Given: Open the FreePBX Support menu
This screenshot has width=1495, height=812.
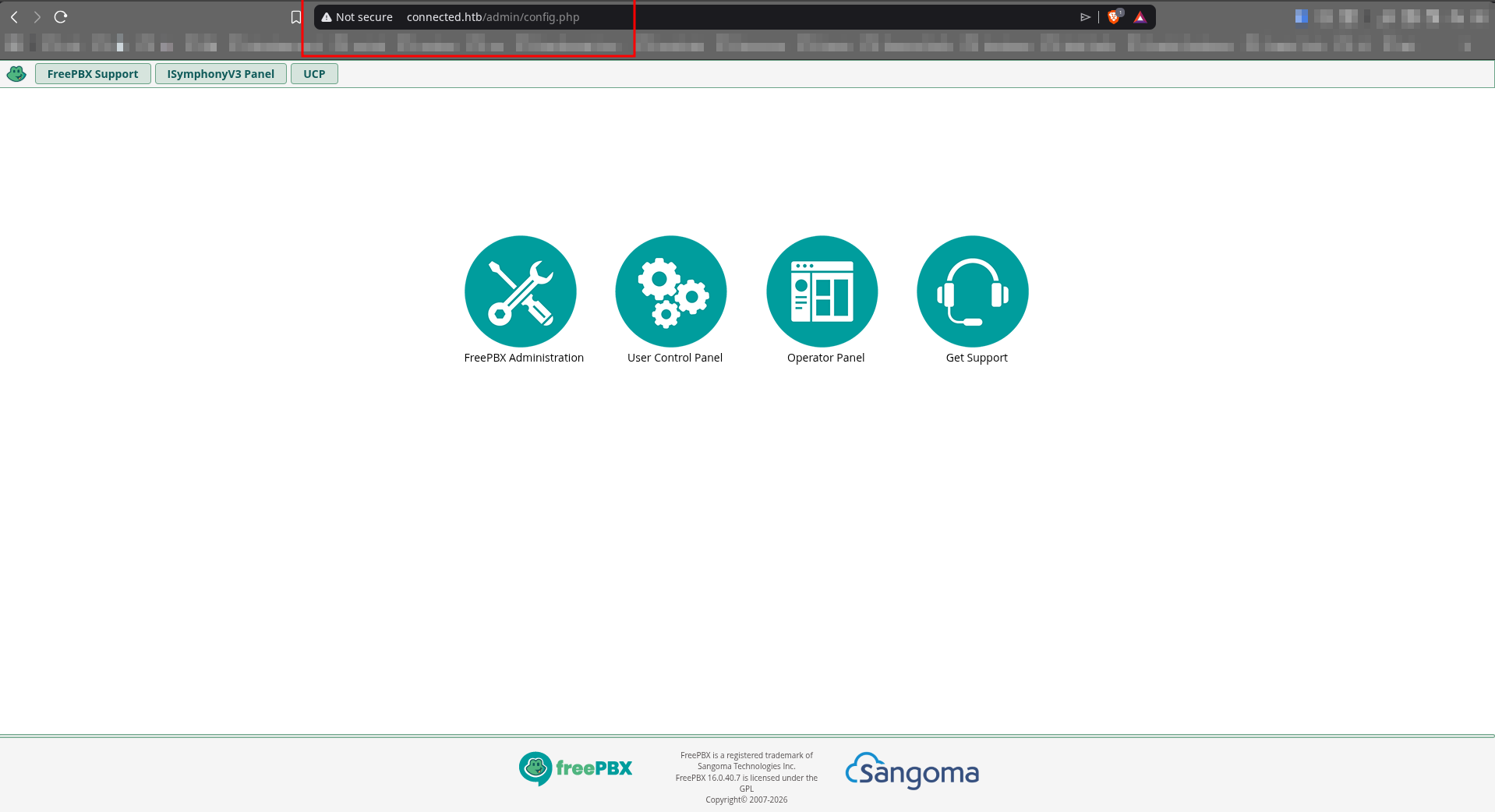Looking at the screenshot, I should pyautogui.click(x=93, y=74).
